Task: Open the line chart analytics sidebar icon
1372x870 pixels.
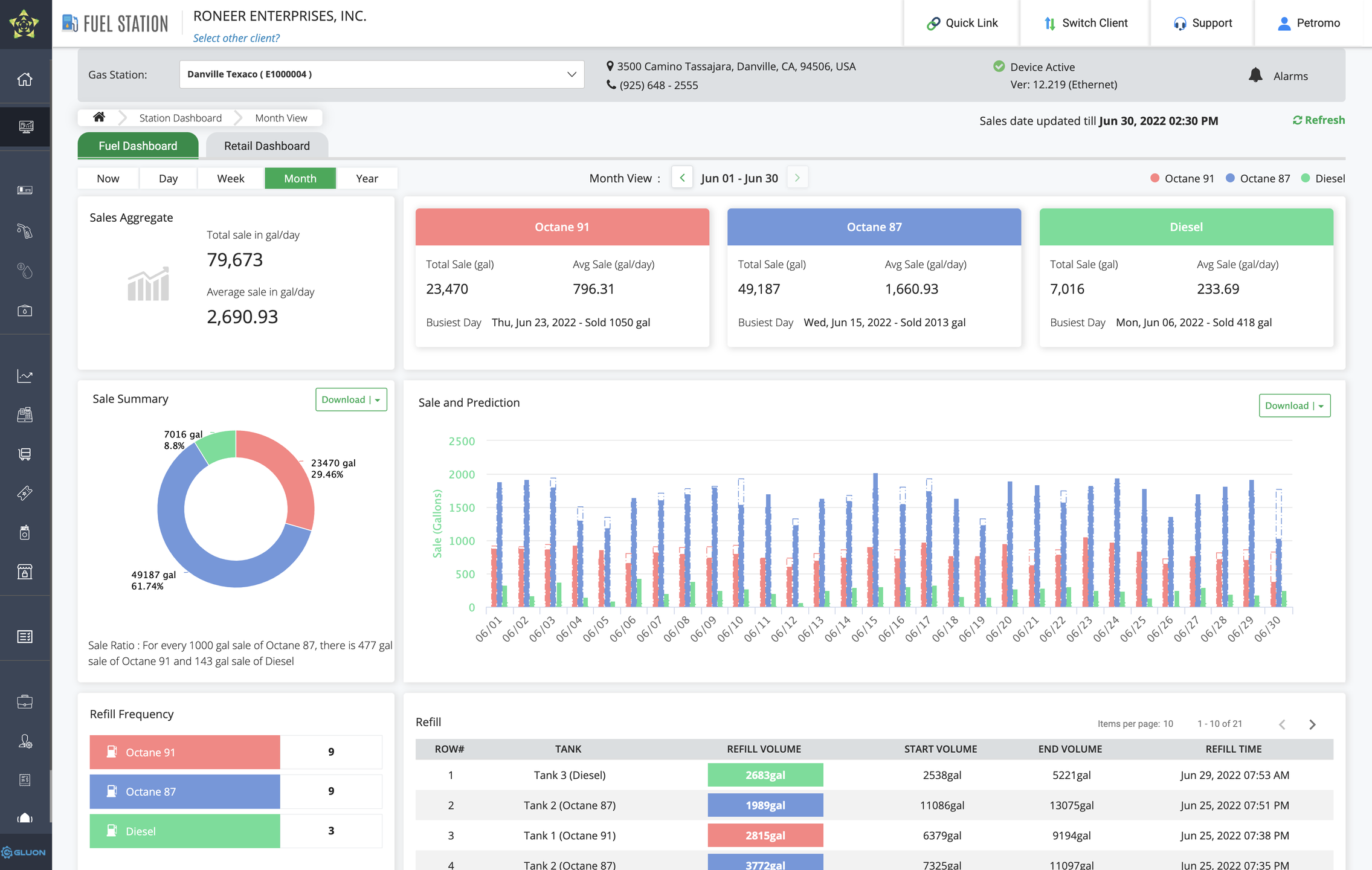Action: (25, 376)
